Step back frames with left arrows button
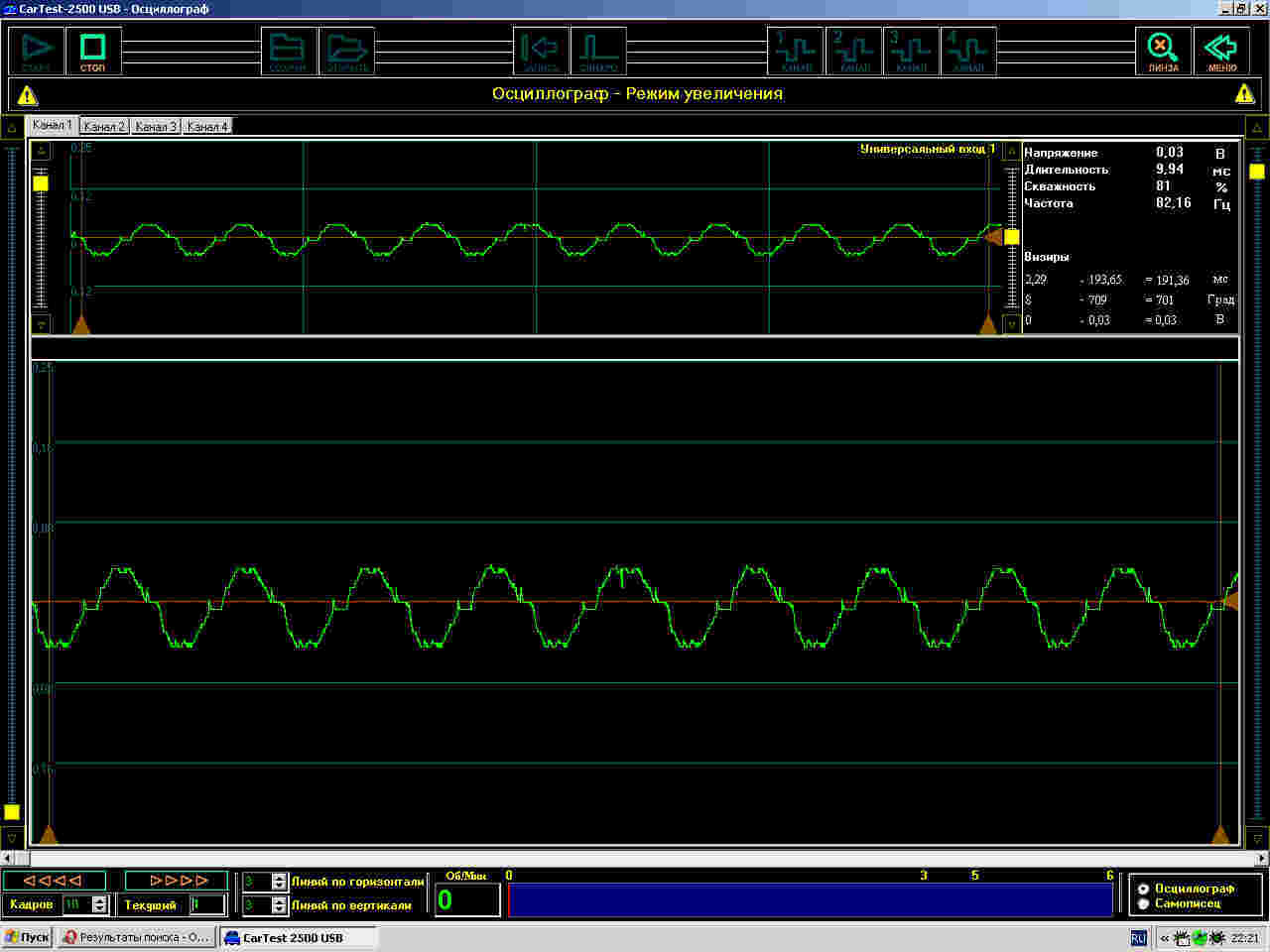The width and height of the screenshot is (1270, 952). (x=55, y=880)
